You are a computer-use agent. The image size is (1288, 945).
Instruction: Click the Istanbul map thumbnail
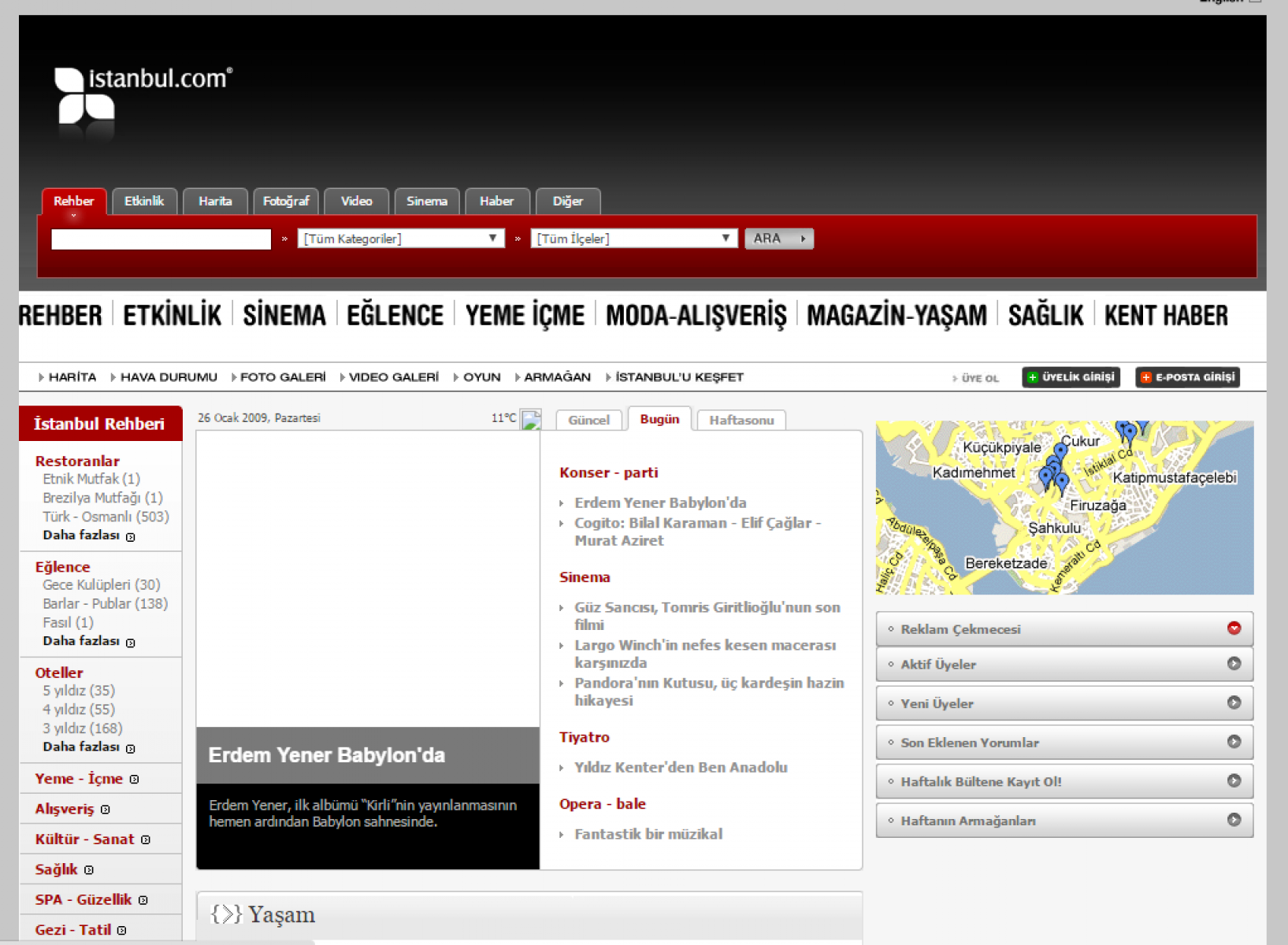tap(1064, 507)
